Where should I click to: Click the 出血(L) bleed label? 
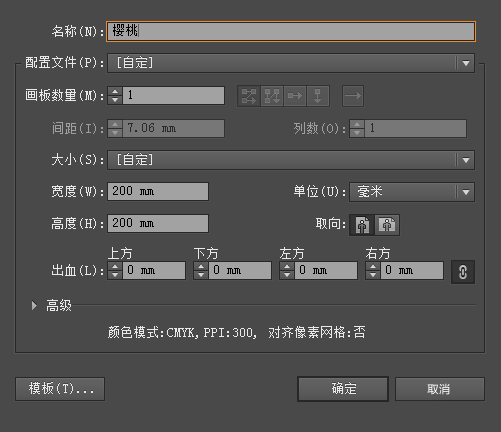coord(77,271)
